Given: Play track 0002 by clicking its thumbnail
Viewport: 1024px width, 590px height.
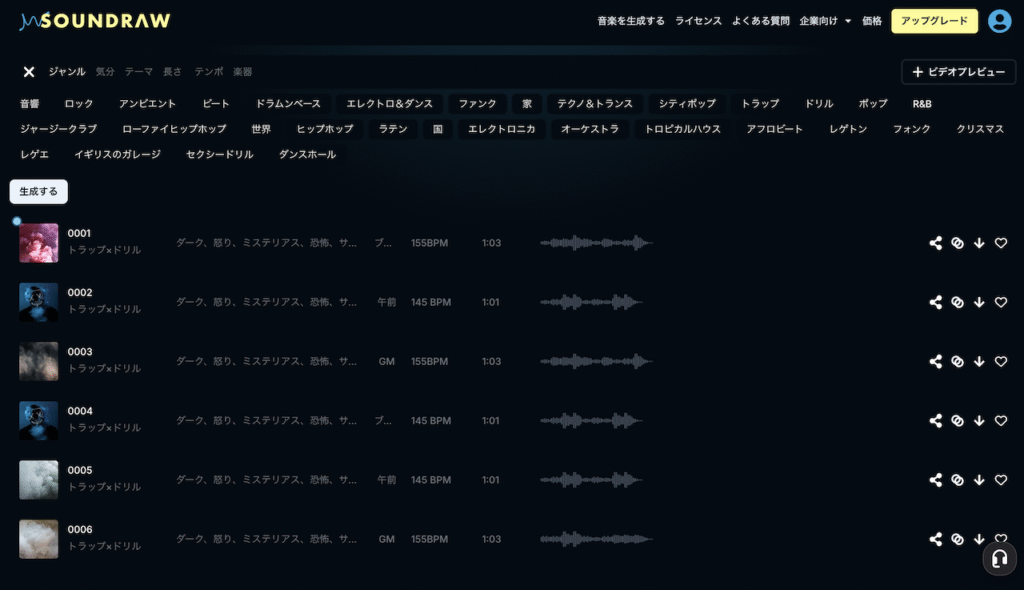Looking at the screenshot, I should [39, 302].
